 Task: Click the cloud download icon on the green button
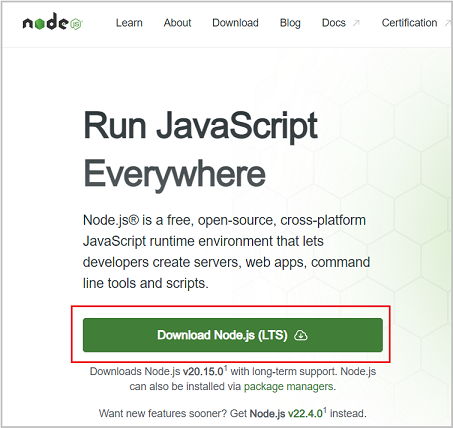tap(301, 335)
